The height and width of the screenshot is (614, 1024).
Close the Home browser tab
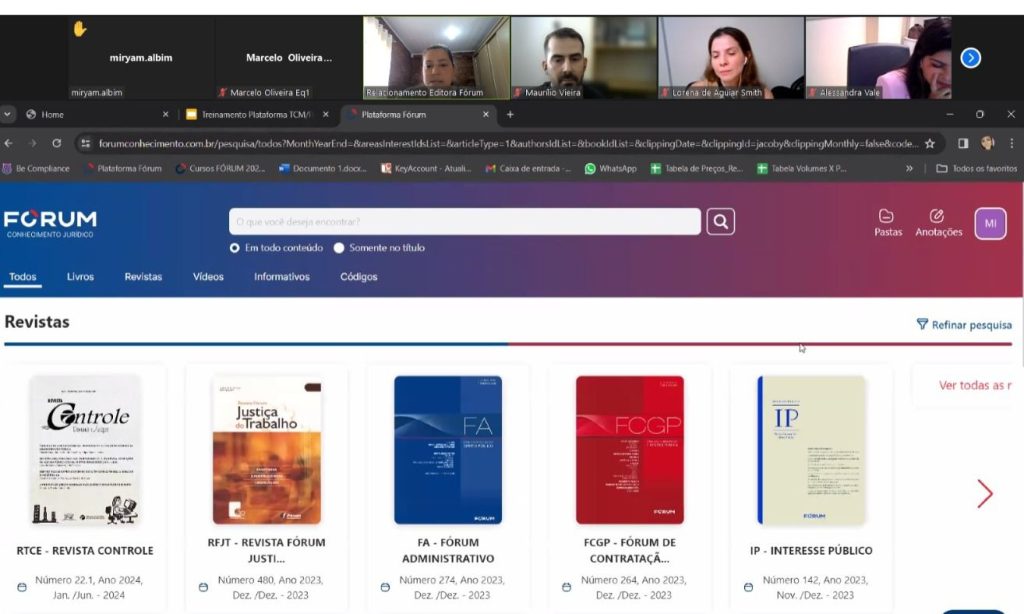[165, 114]
